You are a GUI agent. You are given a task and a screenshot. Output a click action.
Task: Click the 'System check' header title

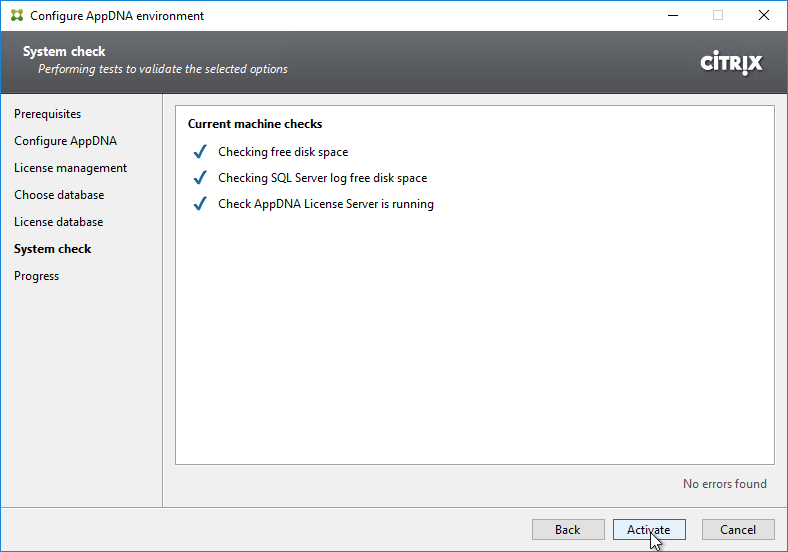coord(64,51)
